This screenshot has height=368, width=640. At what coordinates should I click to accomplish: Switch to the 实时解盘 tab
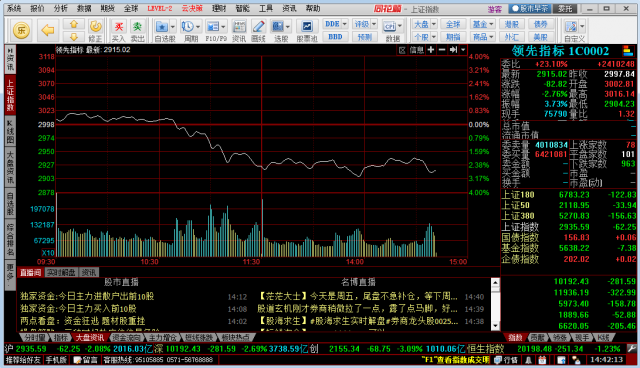coord(61,272)
